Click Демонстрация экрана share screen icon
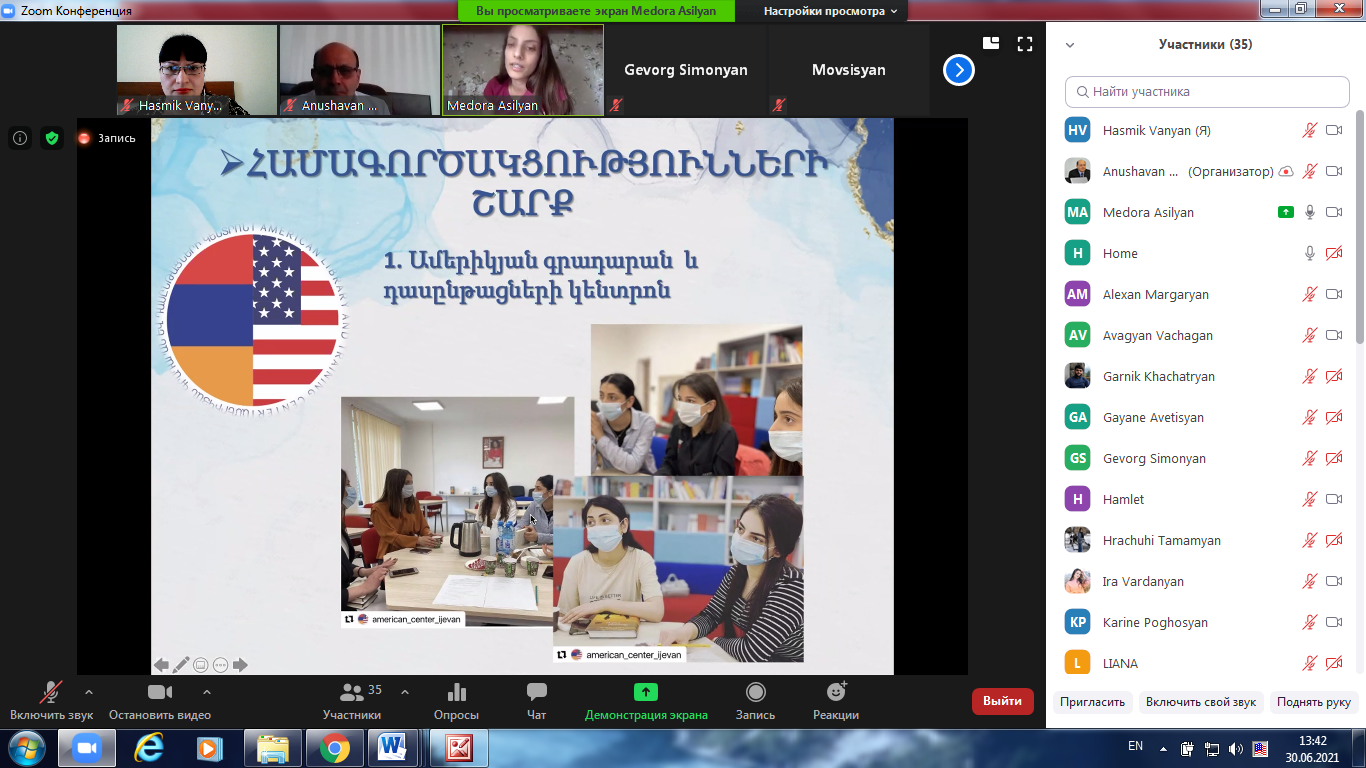This screenshot has height=768, width=1366. 646,692
